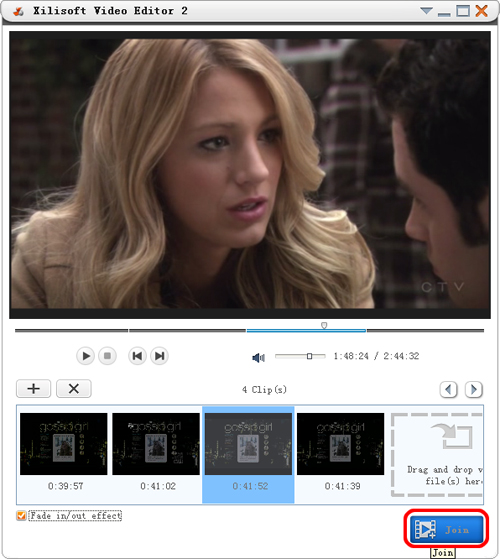Viewport: 500px width, 559px height.
Task: Select the highlighted 0:41:52 clip
Action: 248,455
